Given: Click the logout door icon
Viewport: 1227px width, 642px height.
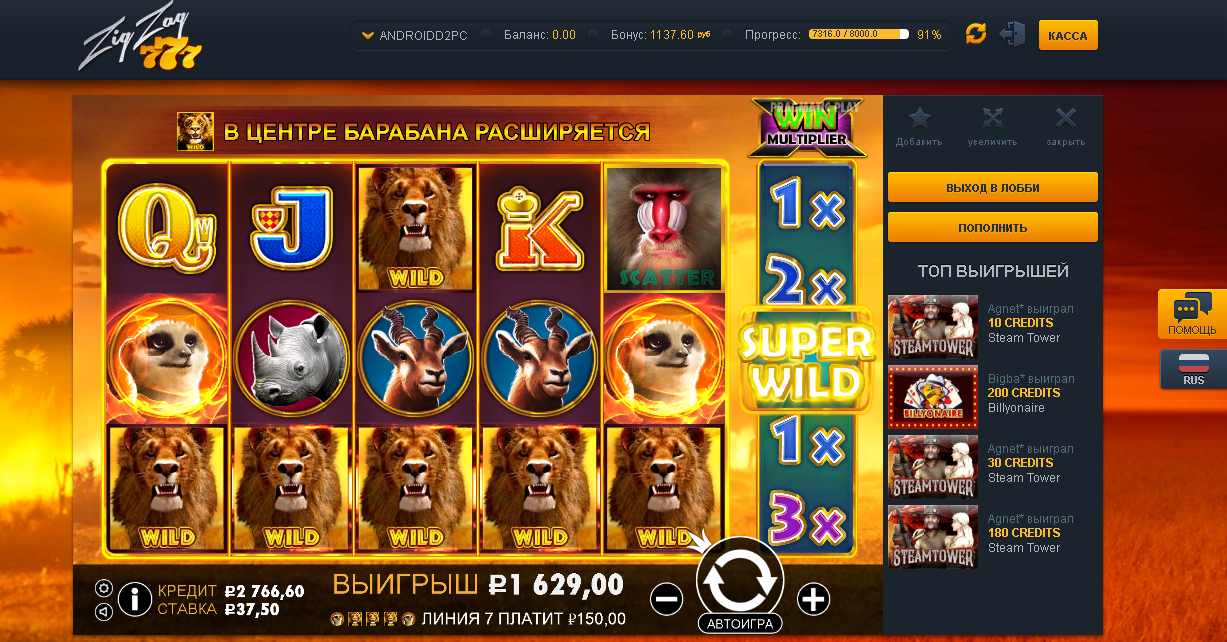Looking at the screenshot, I should tap(1012, 34).
